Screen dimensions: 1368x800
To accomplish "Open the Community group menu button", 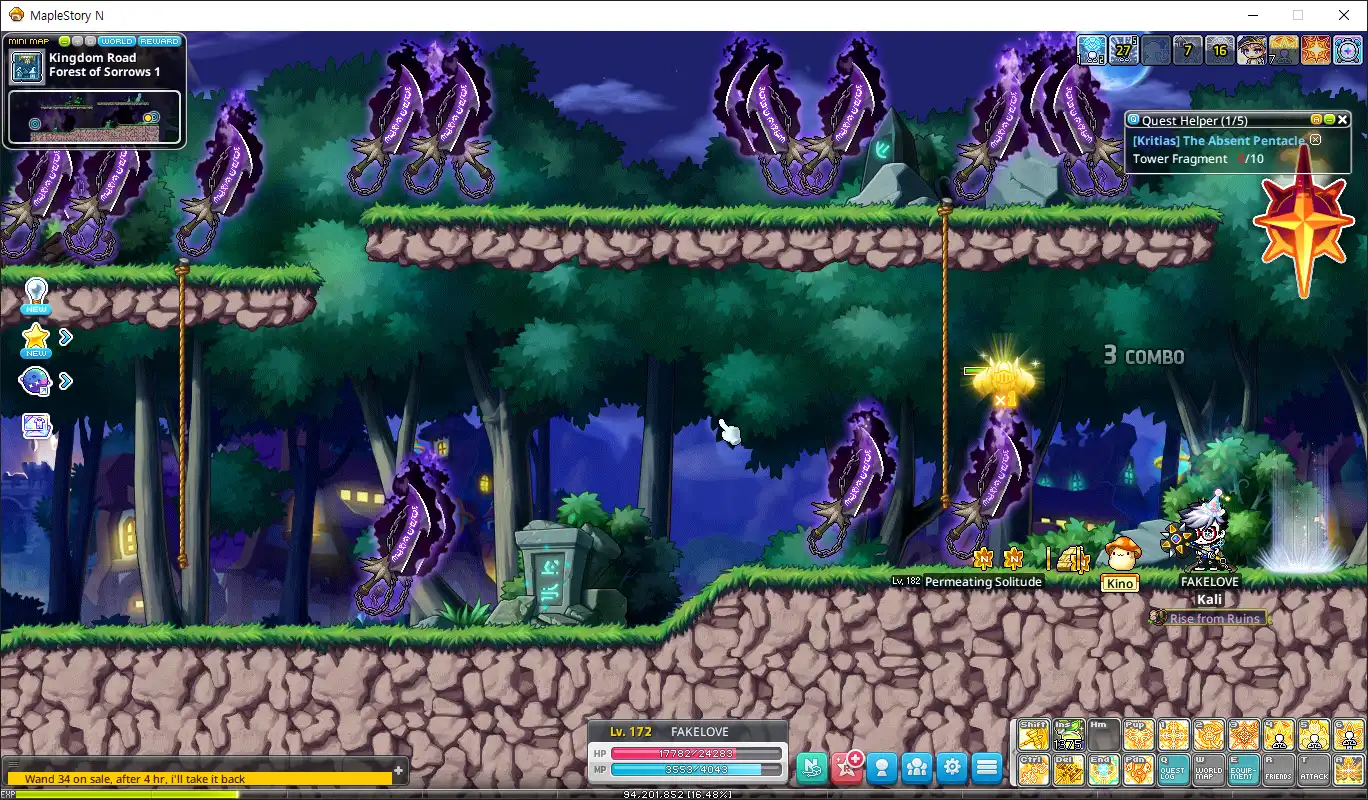I will tap(917, 767).
